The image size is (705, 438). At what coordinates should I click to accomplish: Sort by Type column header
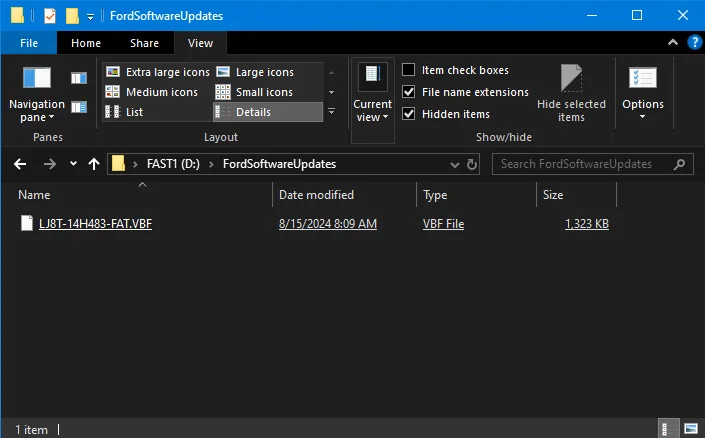tap(435, 195)
